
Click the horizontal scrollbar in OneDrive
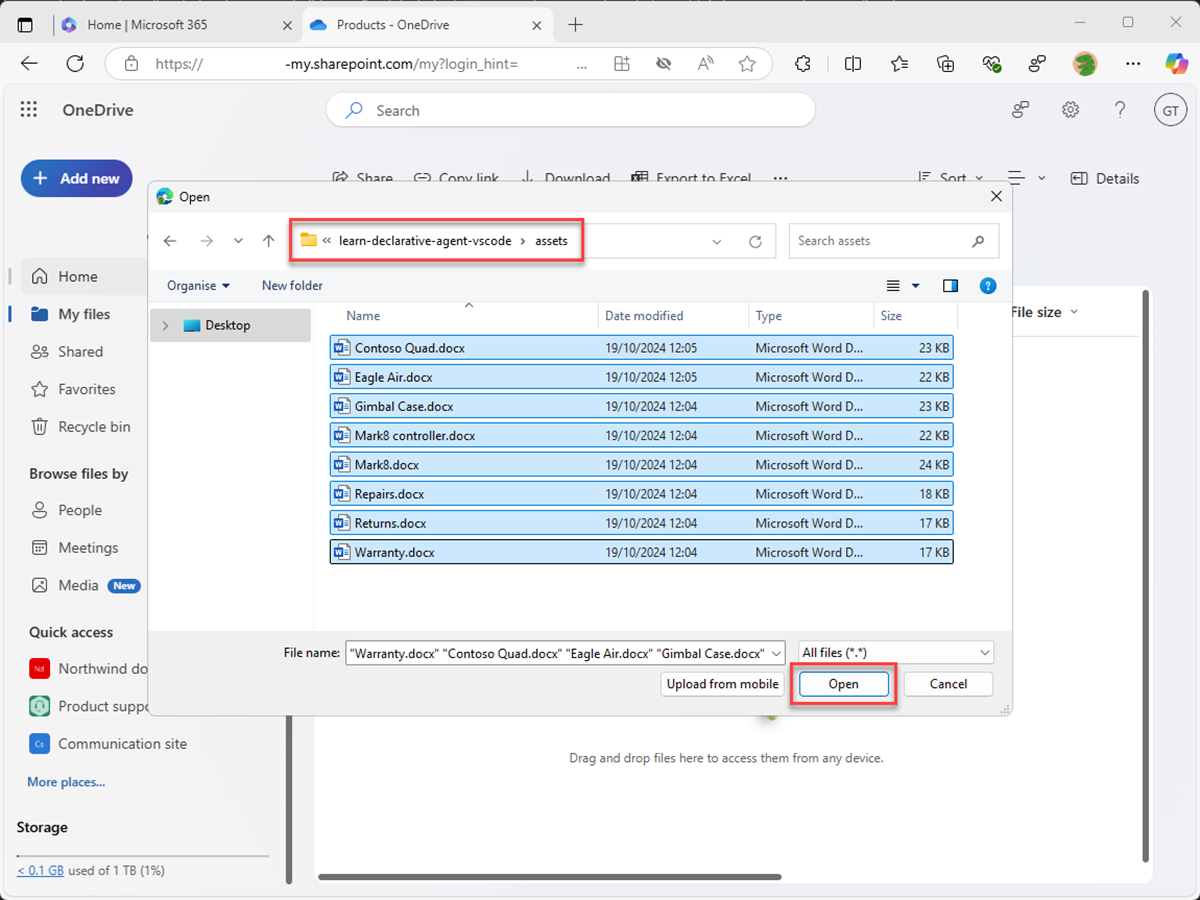click(549, 877)
